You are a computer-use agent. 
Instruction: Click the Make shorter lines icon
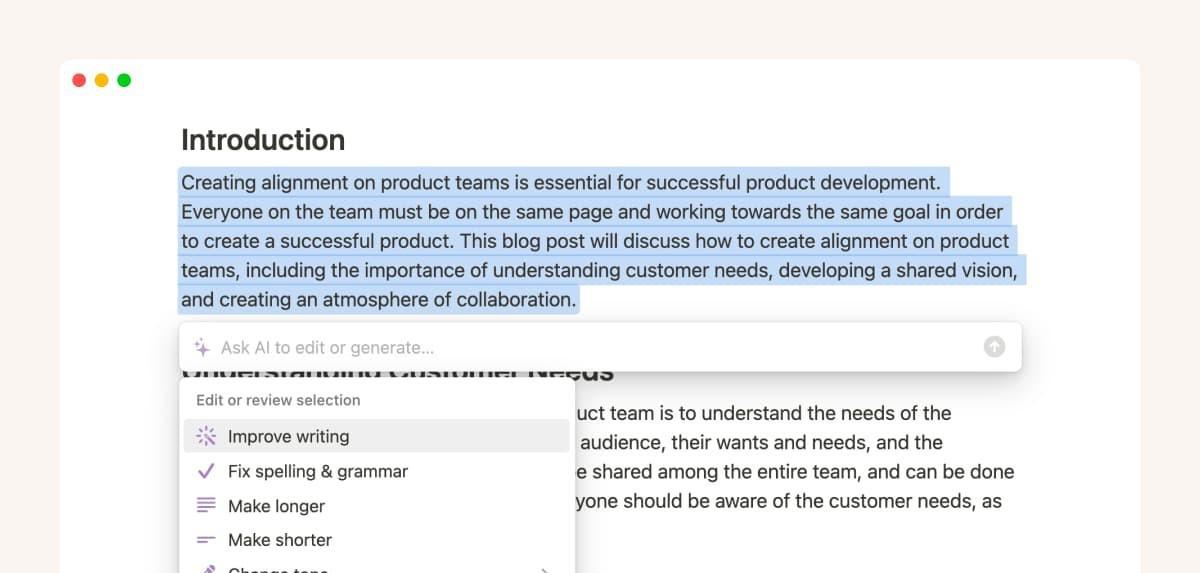[x=206, y=540]
